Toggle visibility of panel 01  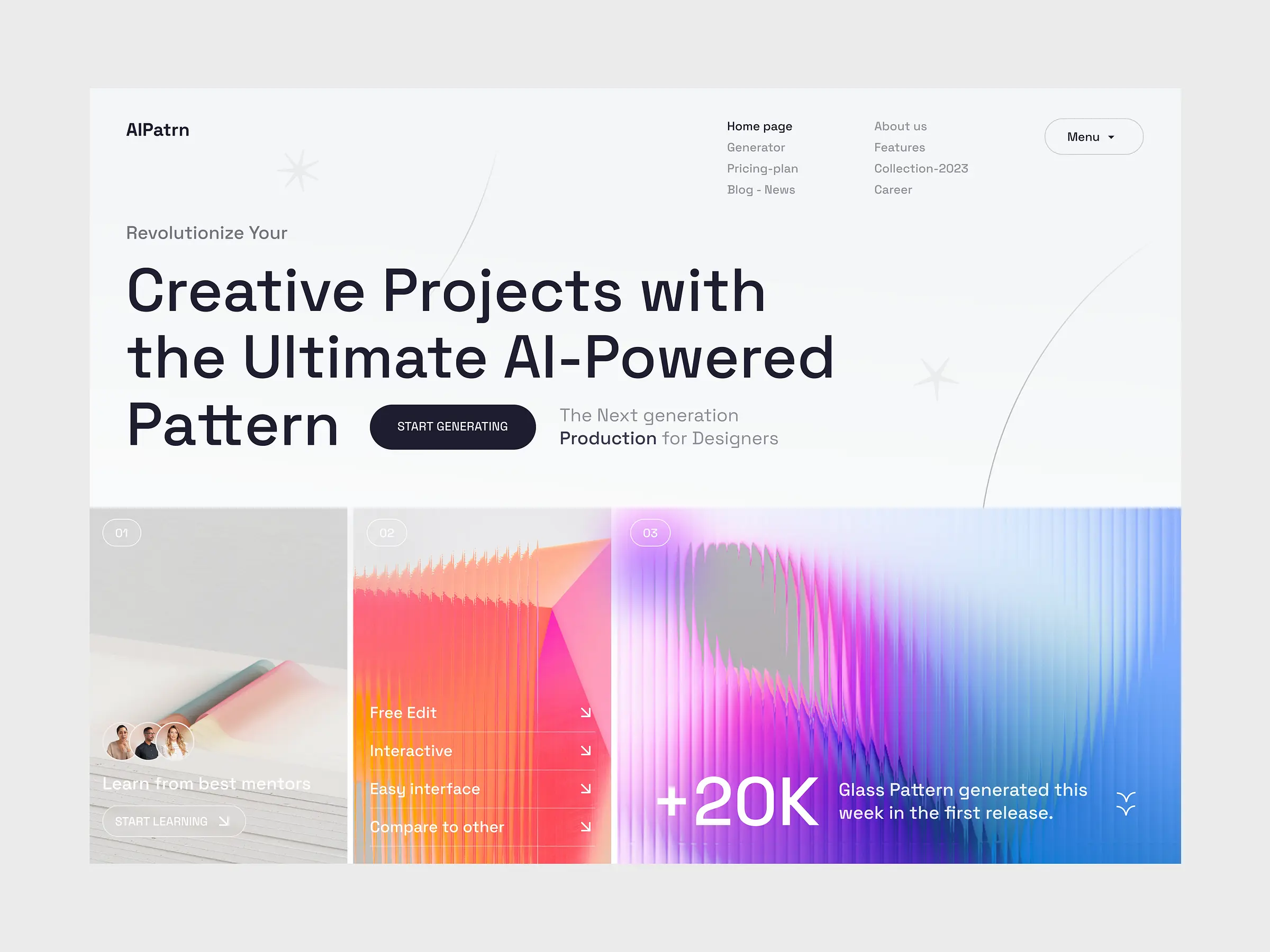(121, 532)
